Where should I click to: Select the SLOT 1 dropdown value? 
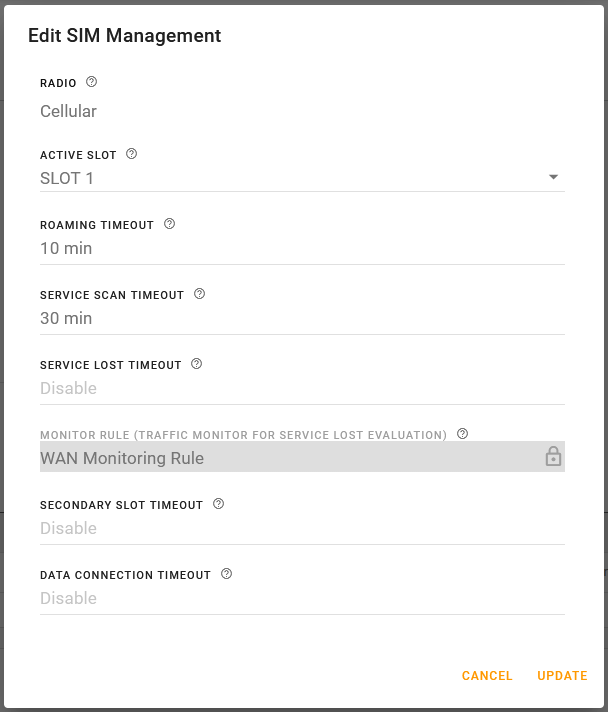click(67, 179)
